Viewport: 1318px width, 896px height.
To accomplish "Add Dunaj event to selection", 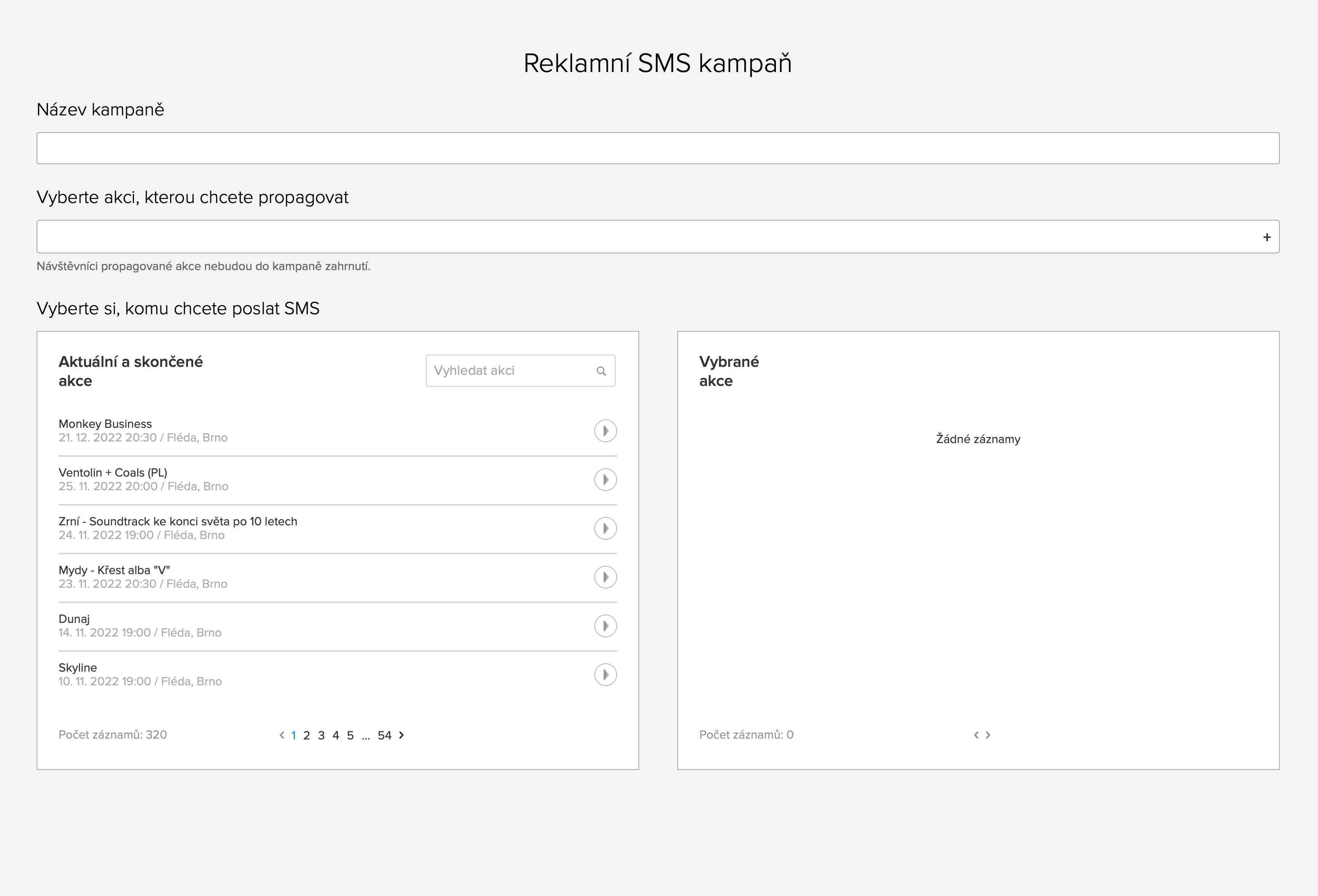I will pyautogui.click(x=605, y=626).
